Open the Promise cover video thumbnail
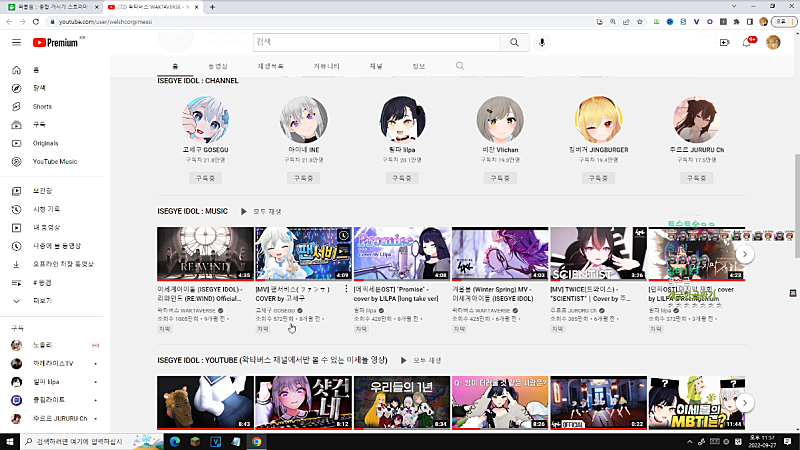The height and width of the screenshot is (450, 800). (x=402, y=254)
